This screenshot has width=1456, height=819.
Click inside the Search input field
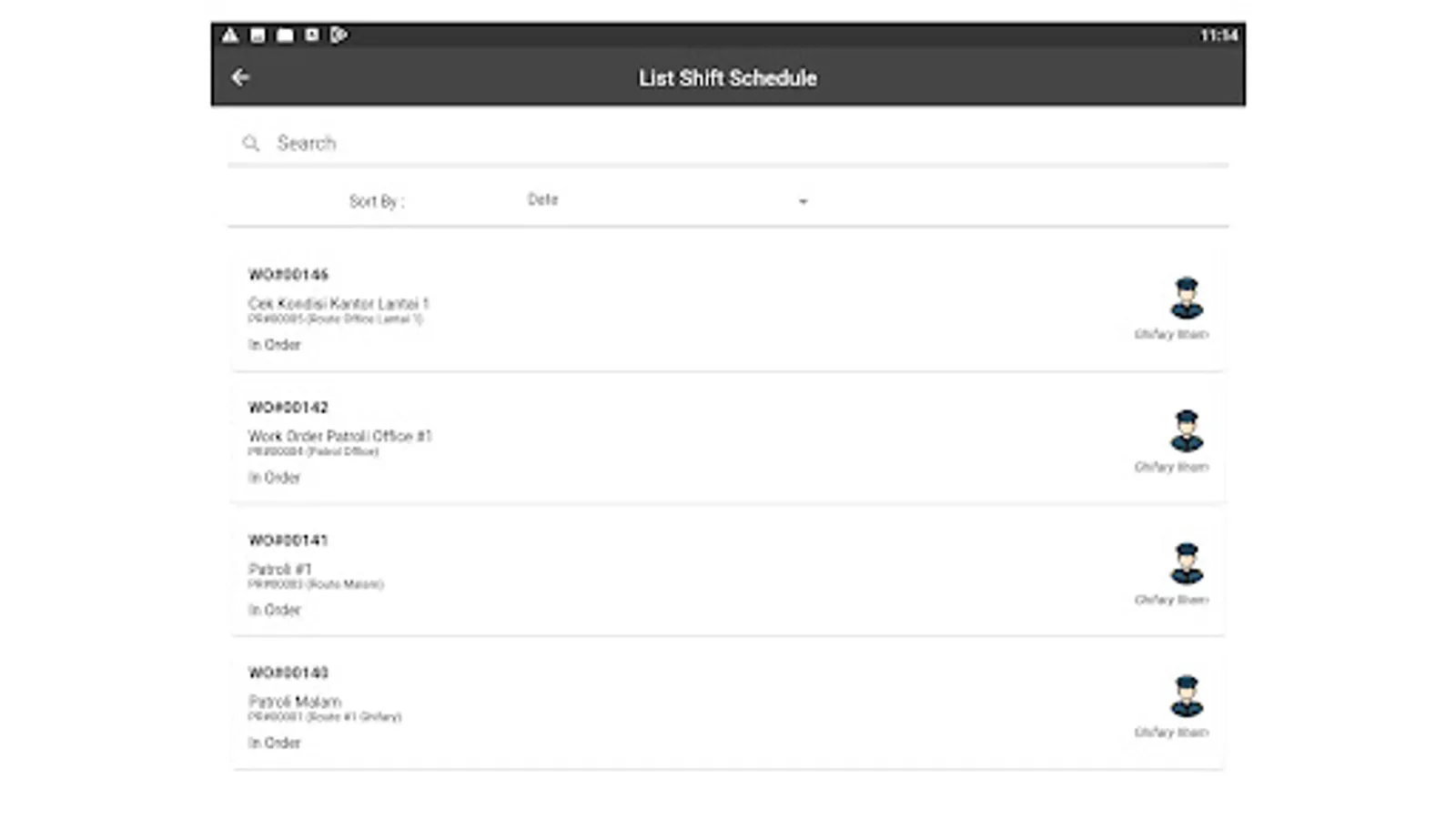(x=728, y=144)
